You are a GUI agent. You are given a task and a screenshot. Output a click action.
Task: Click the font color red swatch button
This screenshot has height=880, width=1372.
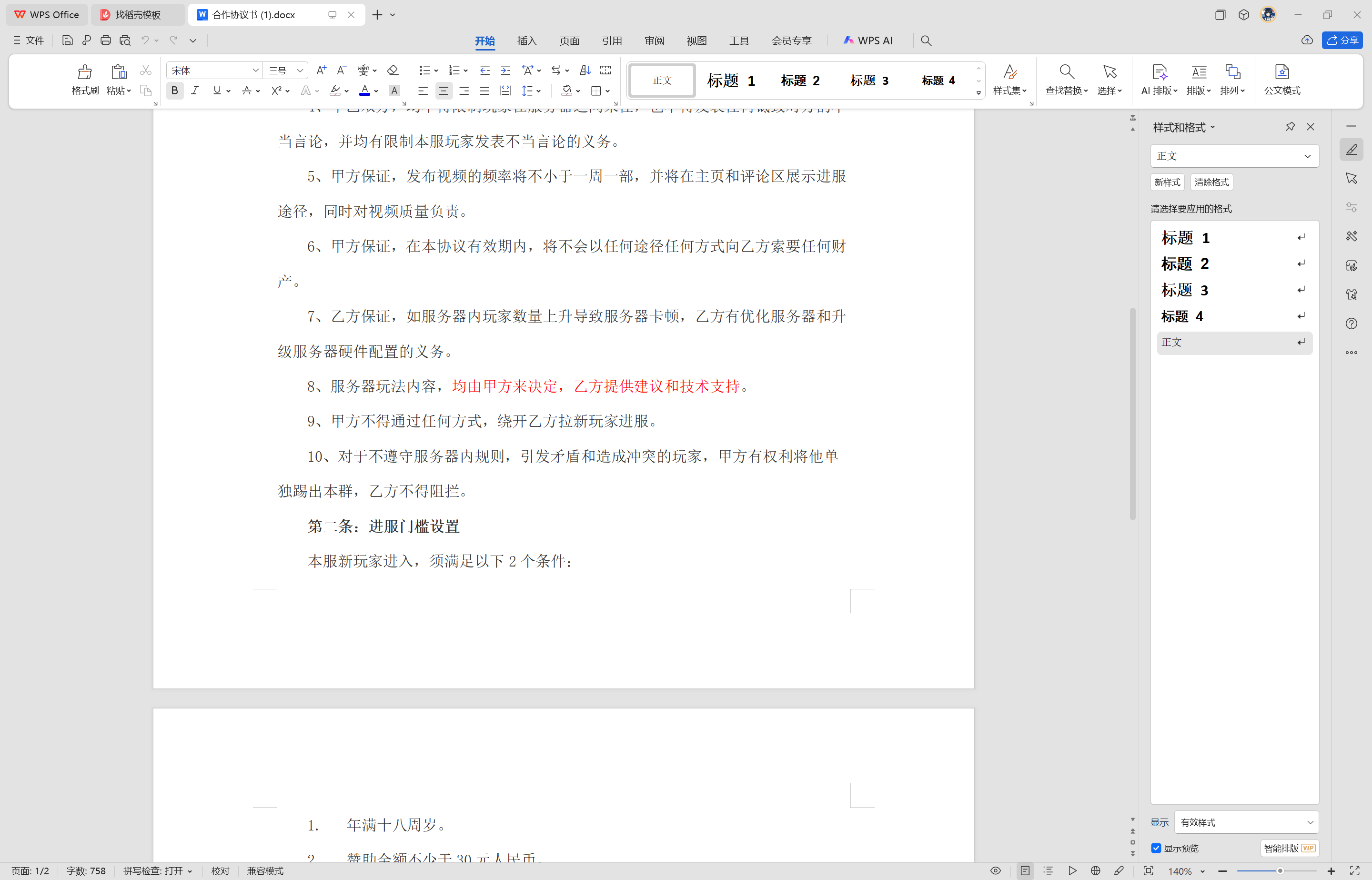364,91
